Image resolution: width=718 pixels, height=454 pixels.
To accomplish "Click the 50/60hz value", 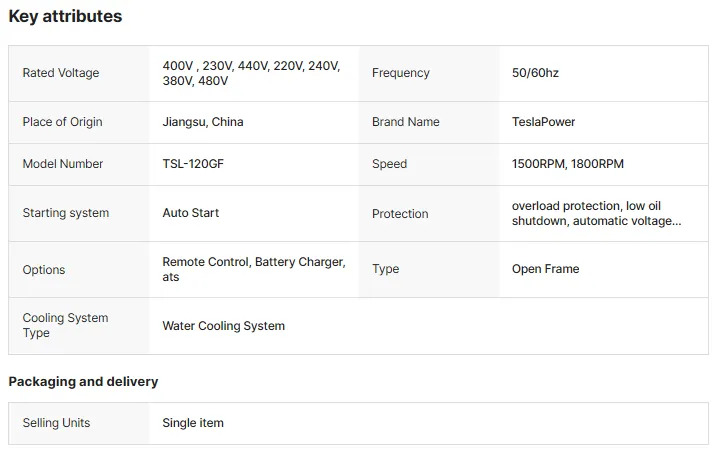I will (535, 73).
